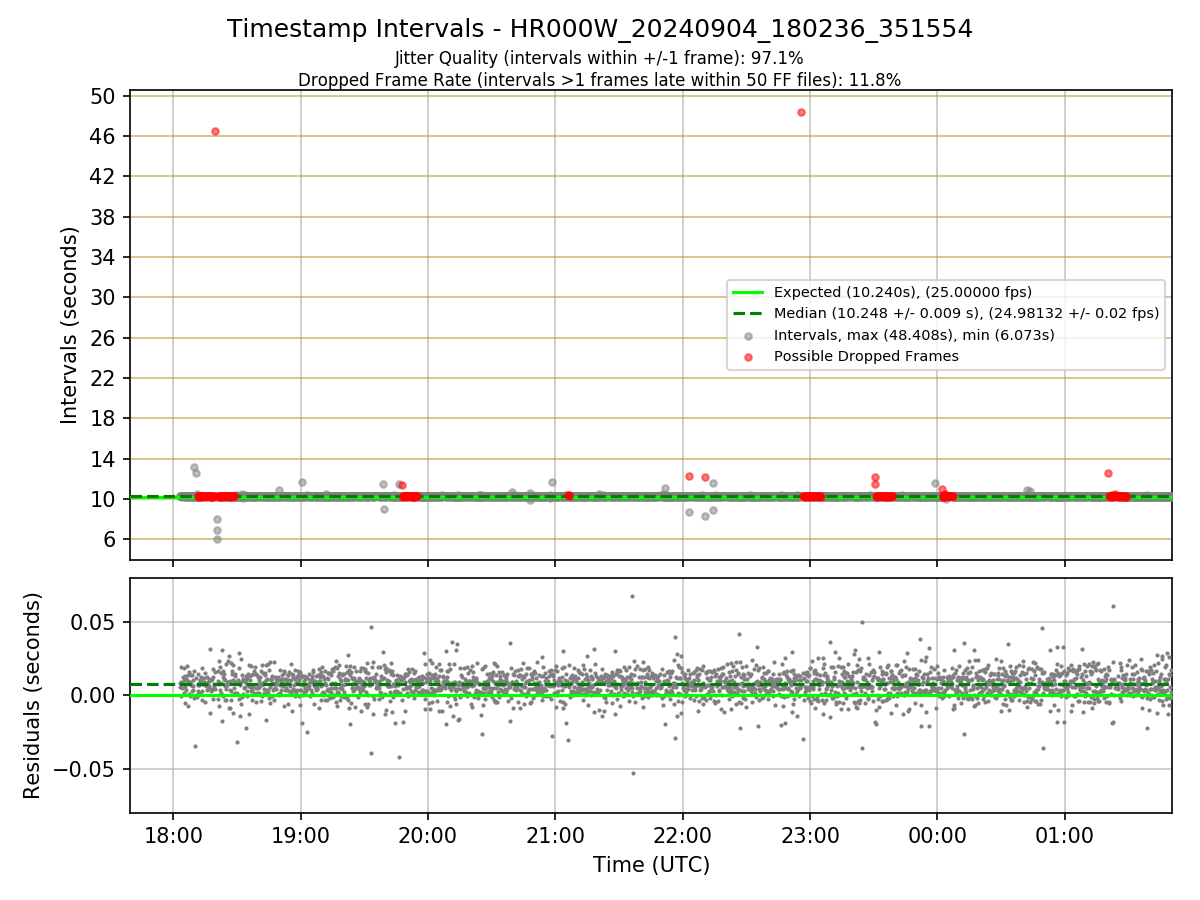Click the 'Dropped Frame Rate' subtitle line

click(x=600, y=80)
